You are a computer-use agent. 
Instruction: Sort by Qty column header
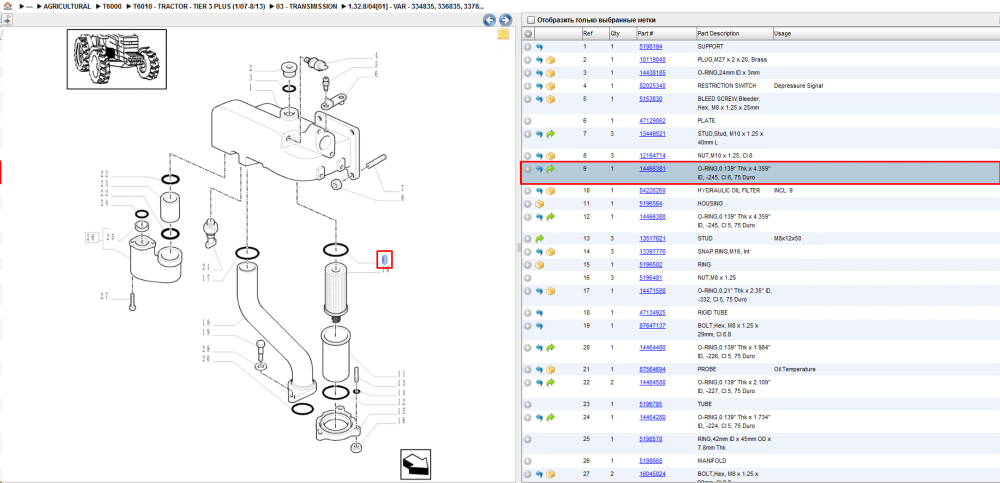point(615,33)
